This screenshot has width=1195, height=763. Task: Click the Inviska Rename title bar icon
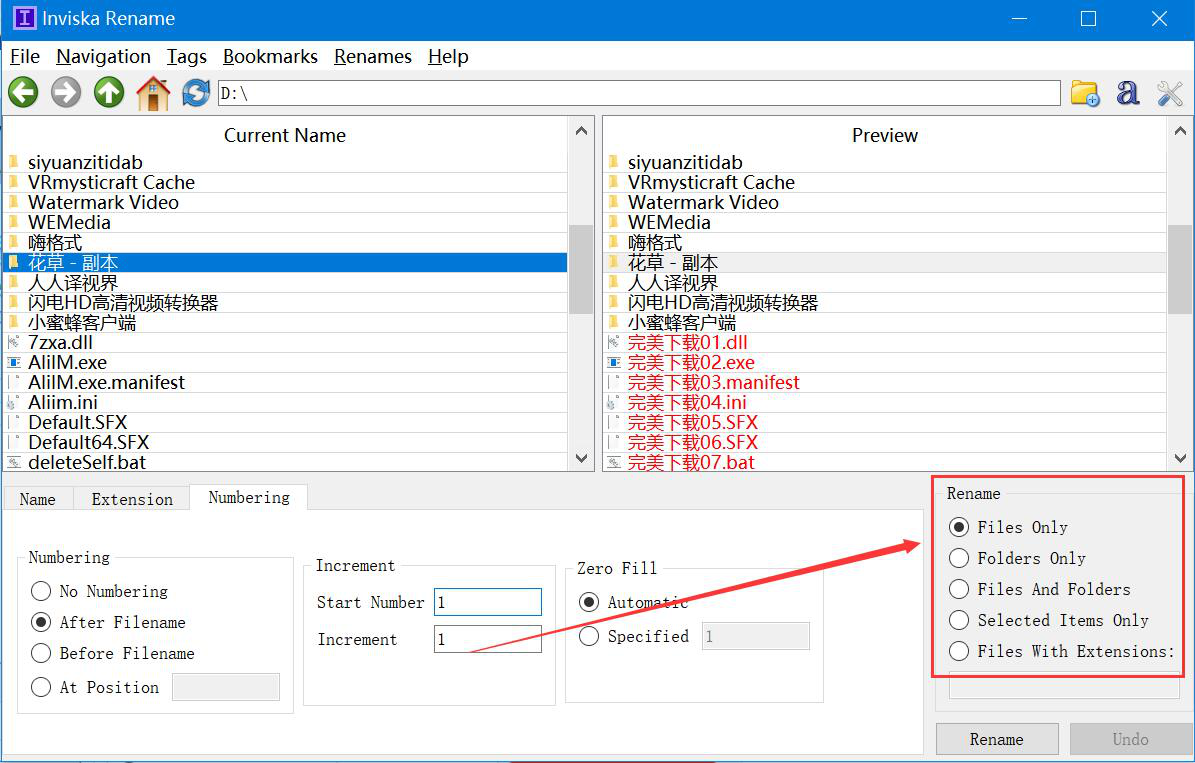click(24, 18)
